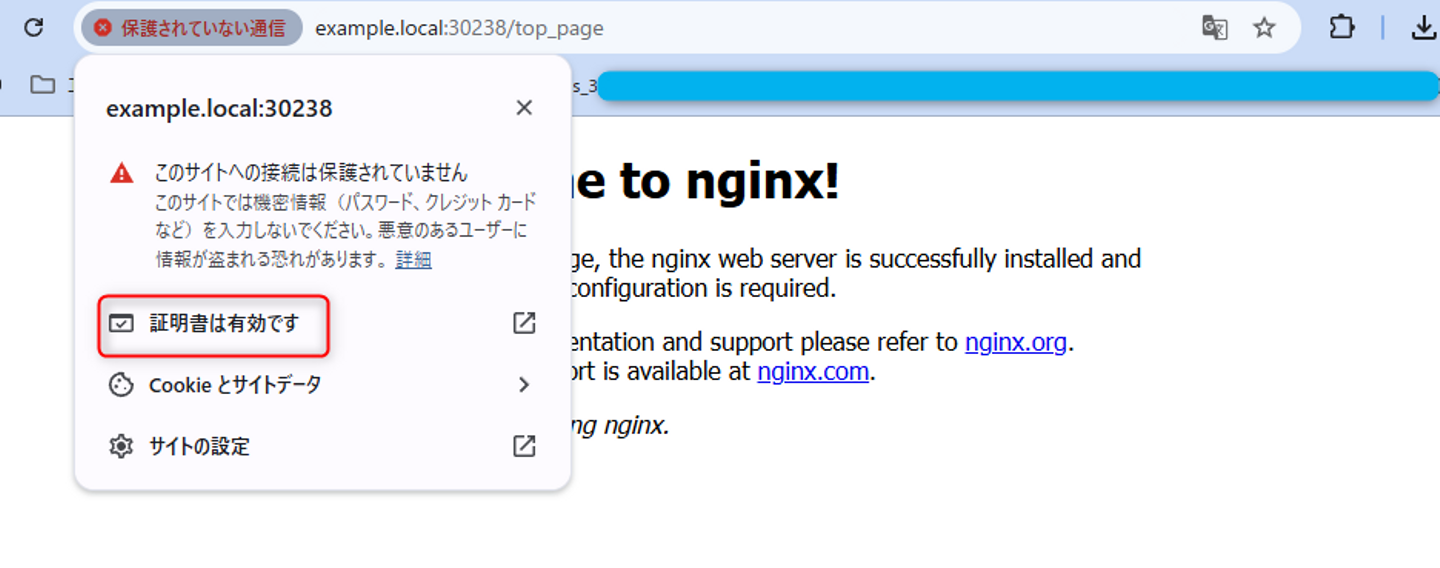Image resolution: width=1440 pixels, height=568 pixels.
Task: Click the red X icon in security chip
Action: tap(103, 28)
